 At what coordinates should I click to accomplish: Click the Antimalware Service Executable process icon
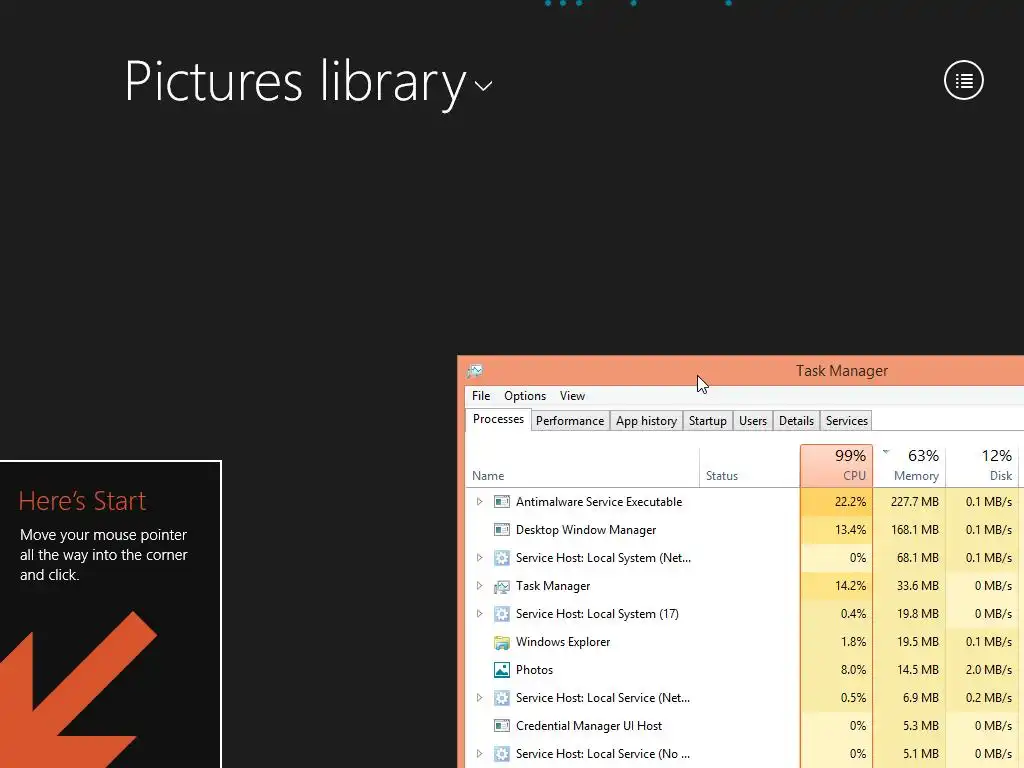[x=502, y=502]
